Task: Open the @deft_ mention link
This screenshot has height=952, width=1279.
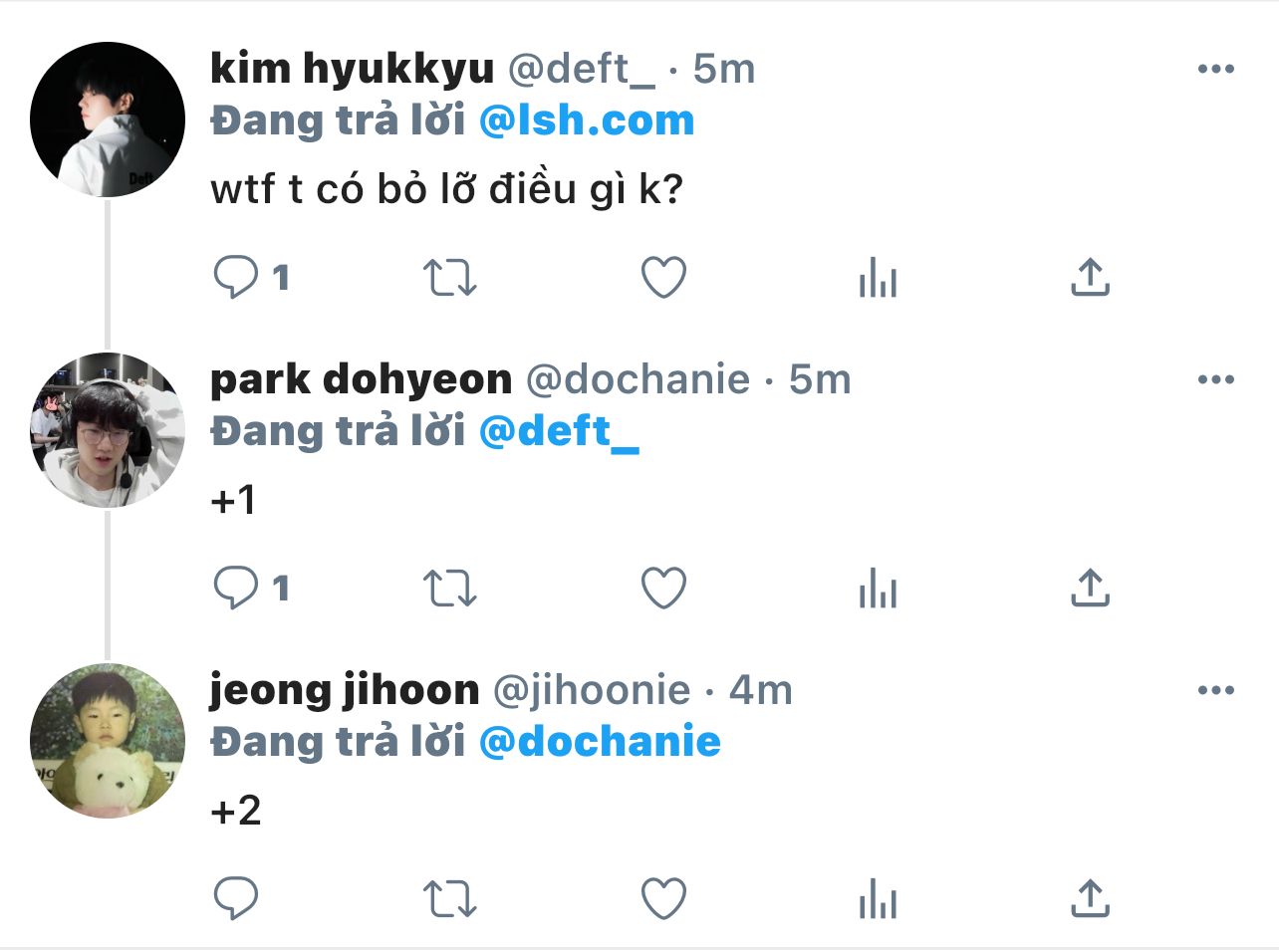Action: pos(559,431)
